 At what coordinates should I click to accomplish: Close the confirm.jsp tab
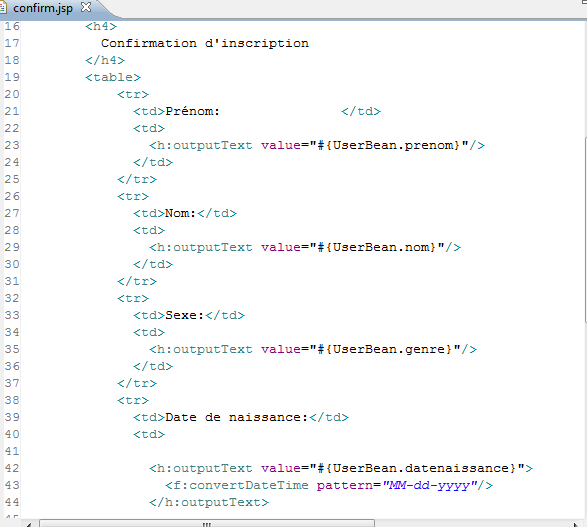pyautogui.click(x=86, y=7)
